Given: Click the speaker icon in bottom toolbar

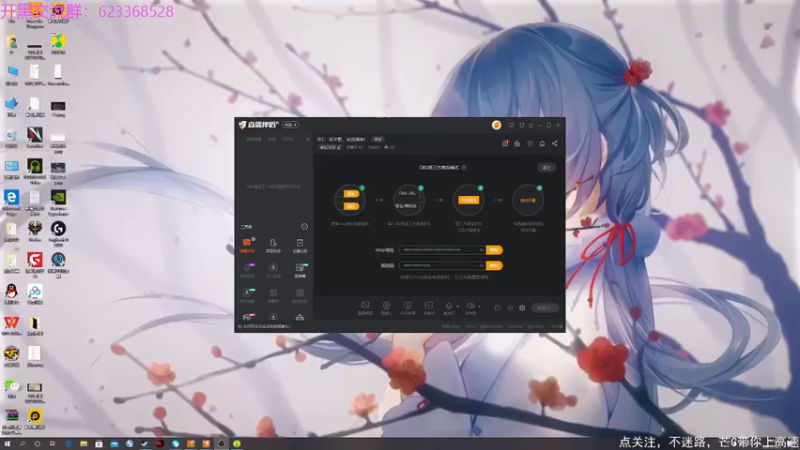Looking at the screenshot, I should 470,307.
